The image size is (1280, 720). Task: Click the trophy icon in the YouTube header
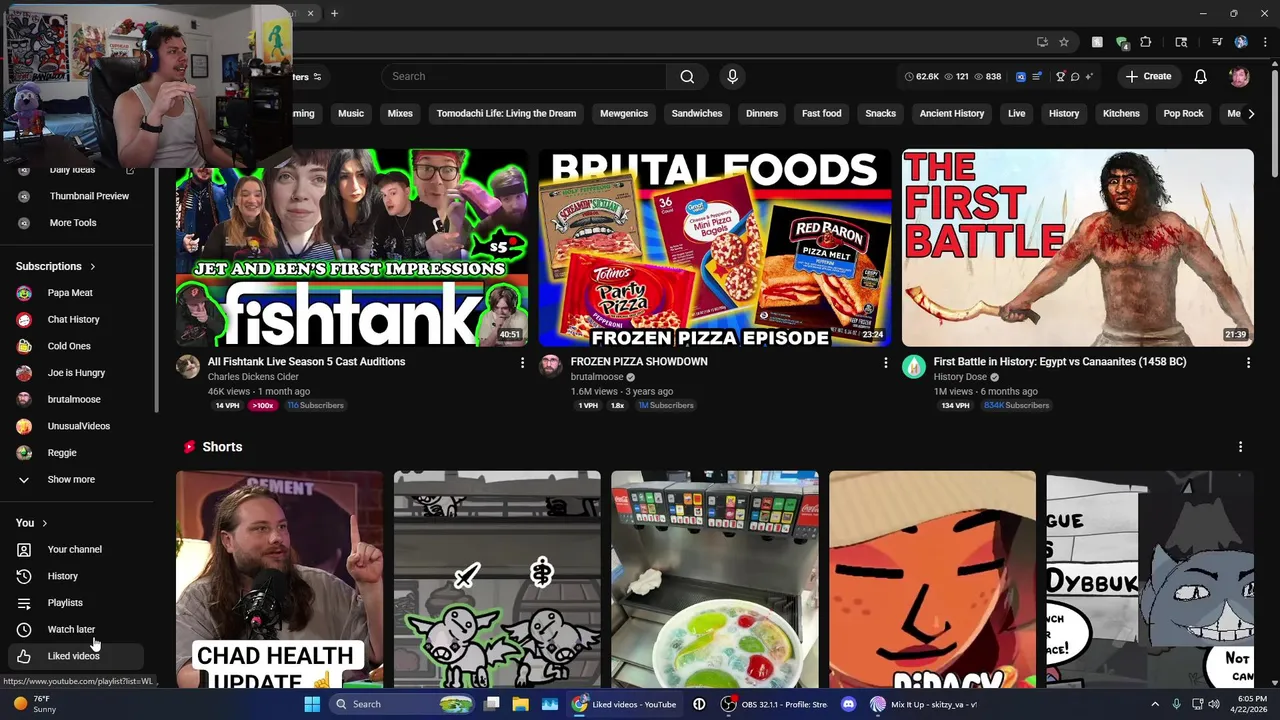1060,76
